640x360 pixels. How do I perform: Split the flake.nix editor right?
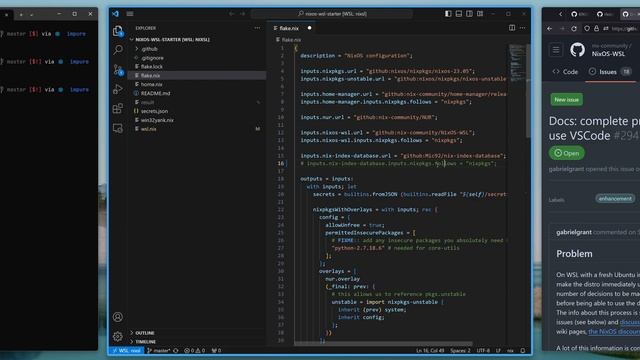512,28
